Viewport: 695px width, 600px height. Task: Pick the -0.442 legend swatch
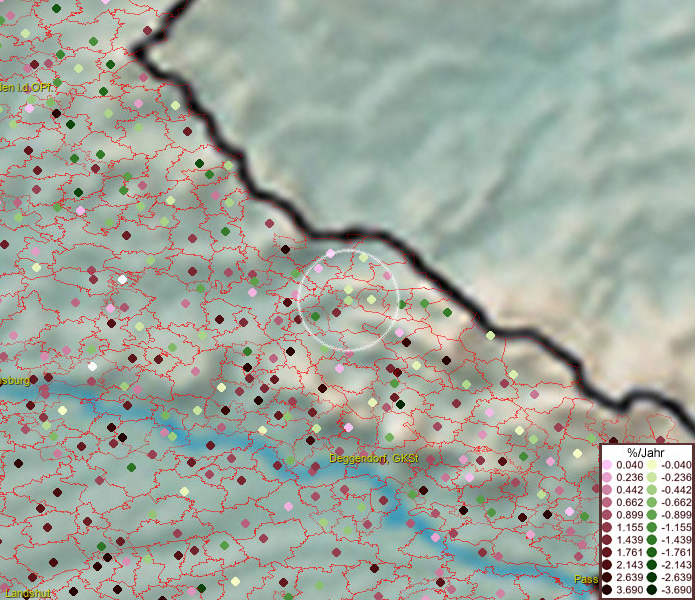(x=652, y=490)
